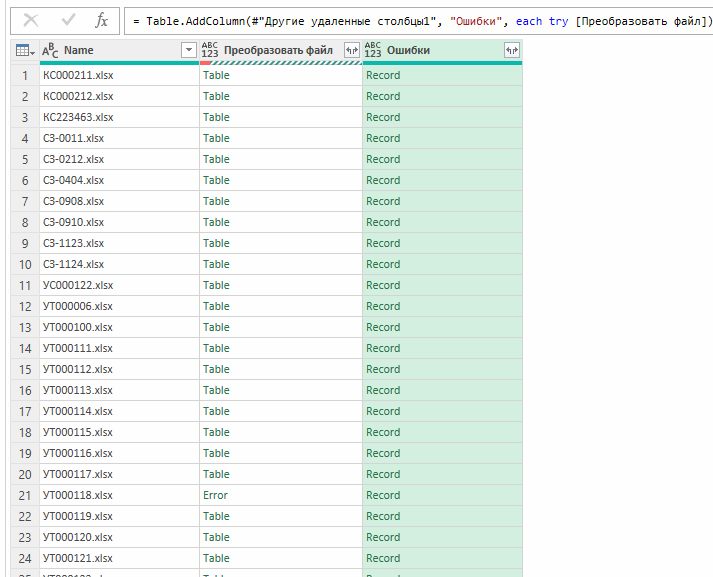
Task: Select the Ошибки column header
Action: click(442, 50)
